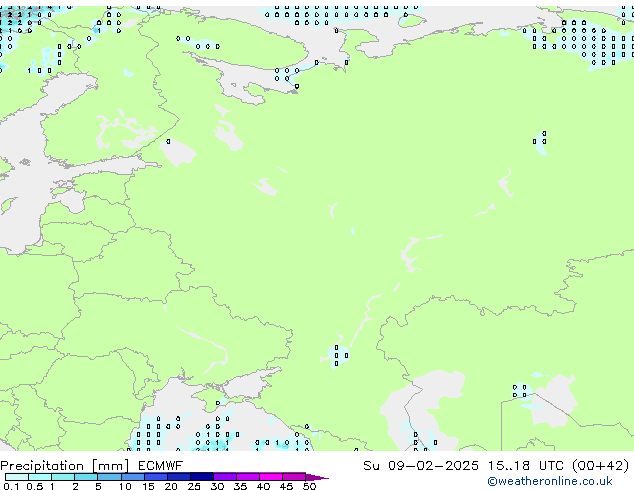Click the 35–40 mm magenta legend swatch

pyautogui.click(x=248, y=477)
